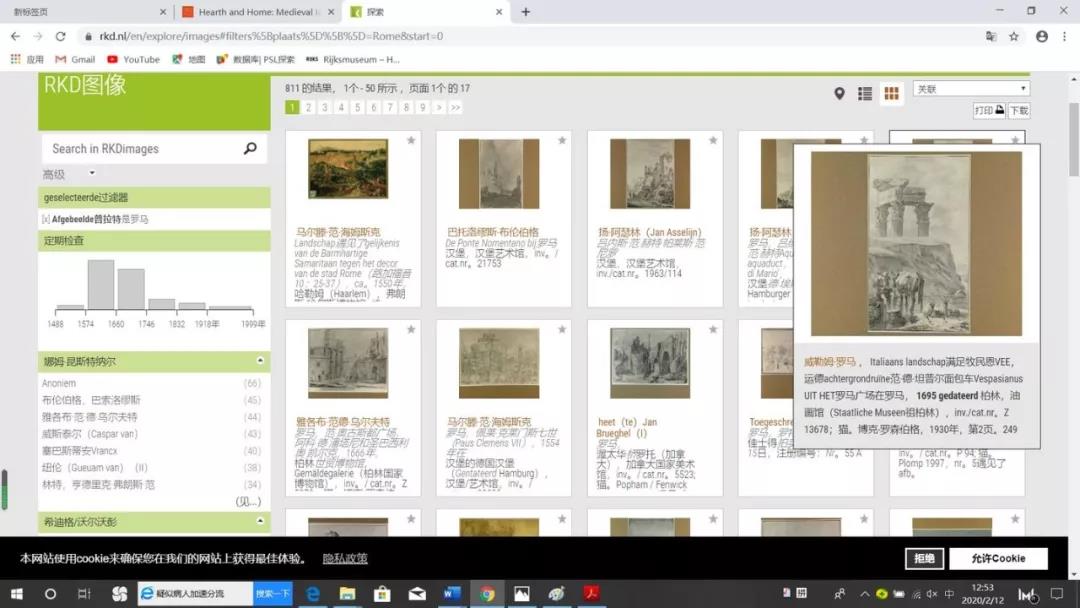Viewport: 1080px width, 608px height.
Task: Switch to list view layout
Action: [865, 93]
